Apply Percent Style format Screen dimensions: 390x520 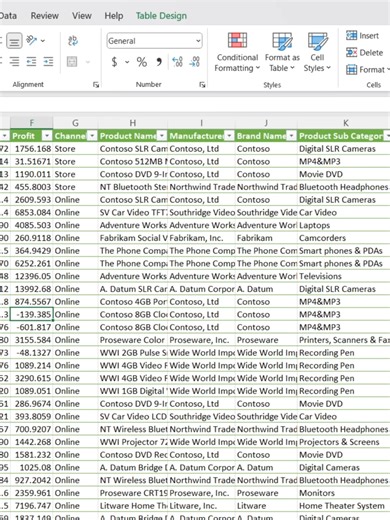pos(142,62)
